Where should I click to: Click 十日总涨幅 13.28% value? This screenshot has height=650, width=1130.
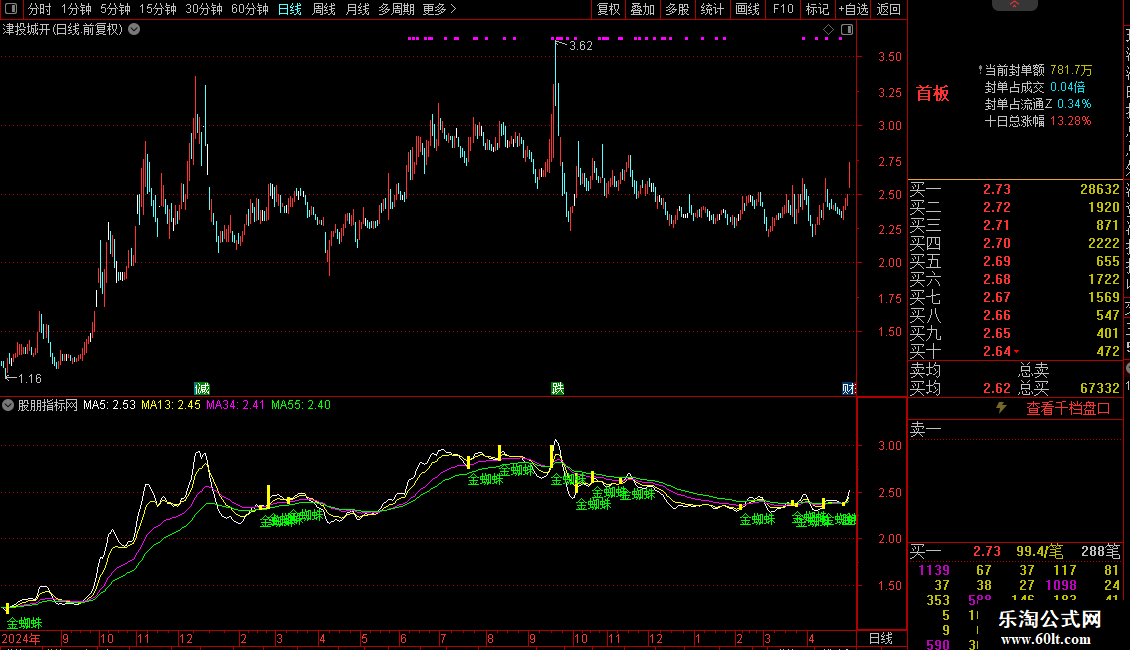click(x=1070, y=121)
